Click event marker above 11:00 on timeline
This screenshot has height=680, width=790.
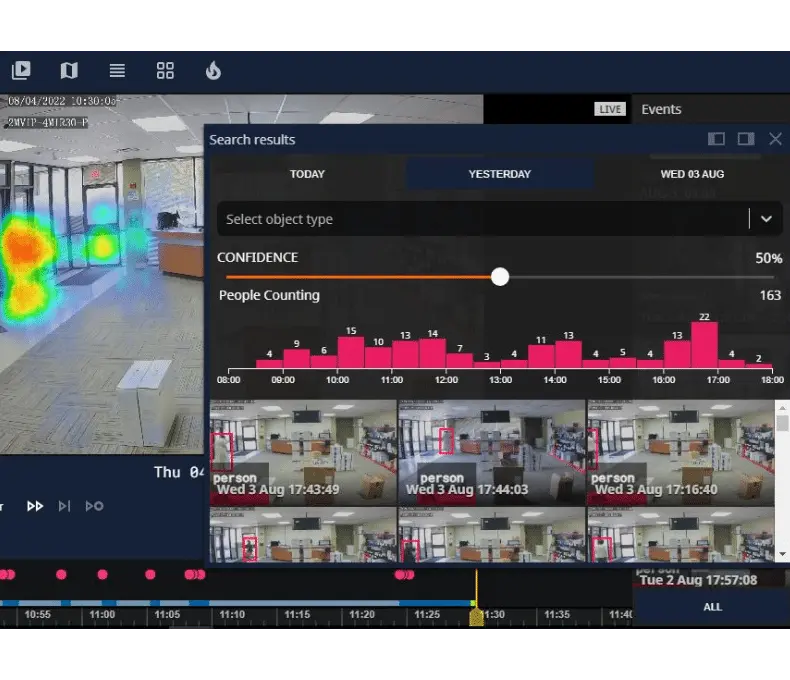click(x=102, y=575)
